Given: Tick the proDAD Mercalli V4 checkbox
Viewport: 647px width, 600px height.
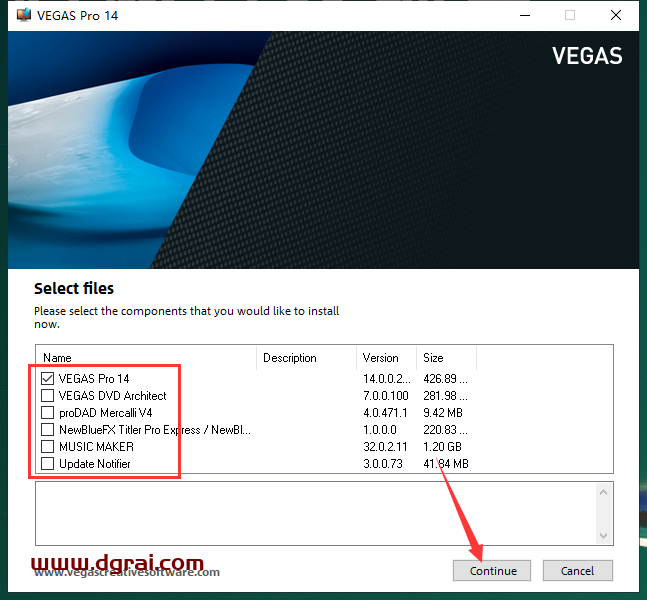Looking at the screenshot, I should (47, 413).
